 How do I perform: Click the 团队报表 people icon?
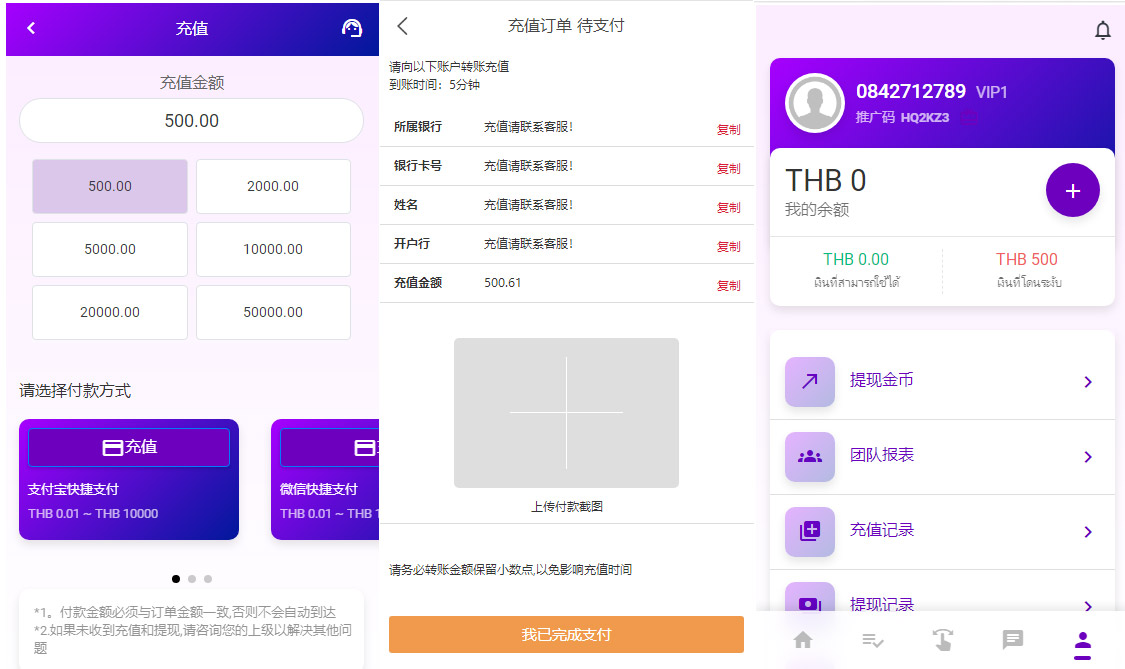tap(810, 457)
